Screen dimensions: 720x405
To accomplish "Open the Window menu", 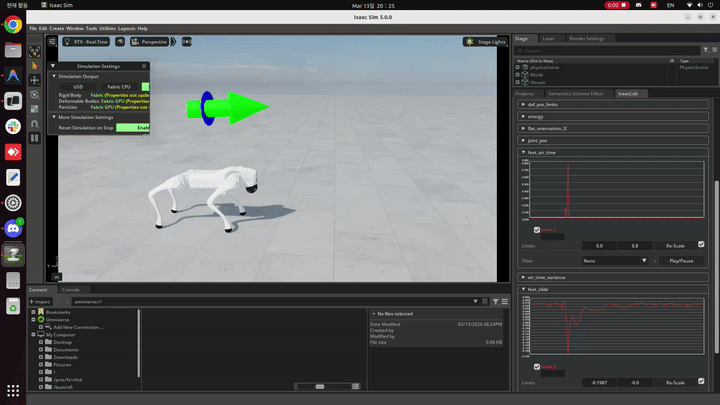I will (x=75, y=28).
